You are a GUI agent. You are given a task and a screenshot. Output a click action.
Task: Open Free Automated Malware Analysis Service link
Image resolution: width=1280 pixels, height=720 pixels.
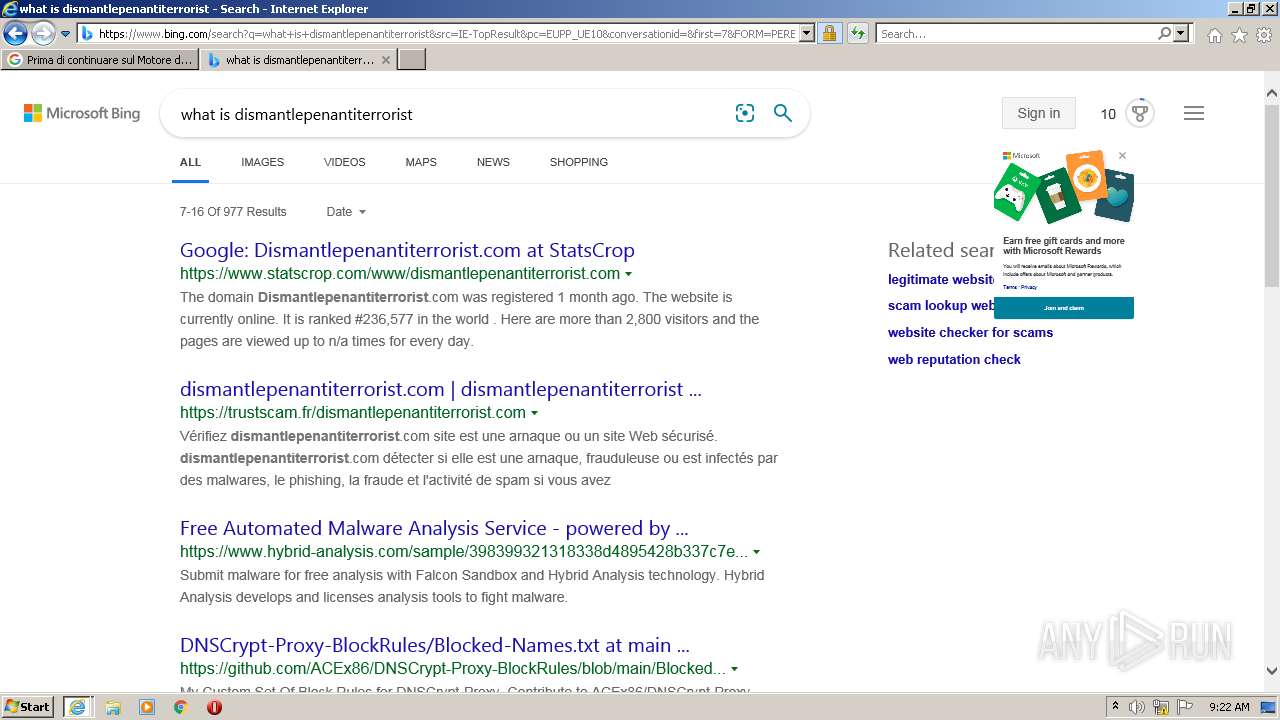[x=434, y=528]
